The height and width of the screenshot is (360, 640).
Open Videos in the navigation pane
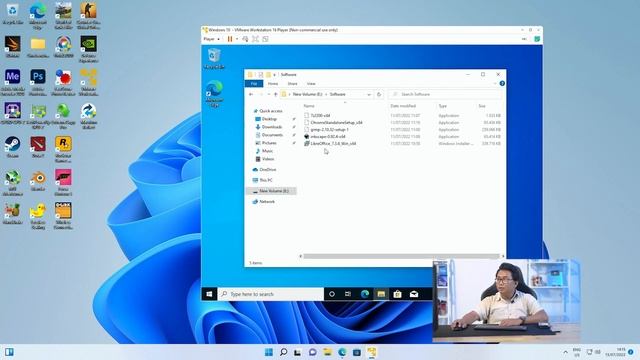point(268,159)
